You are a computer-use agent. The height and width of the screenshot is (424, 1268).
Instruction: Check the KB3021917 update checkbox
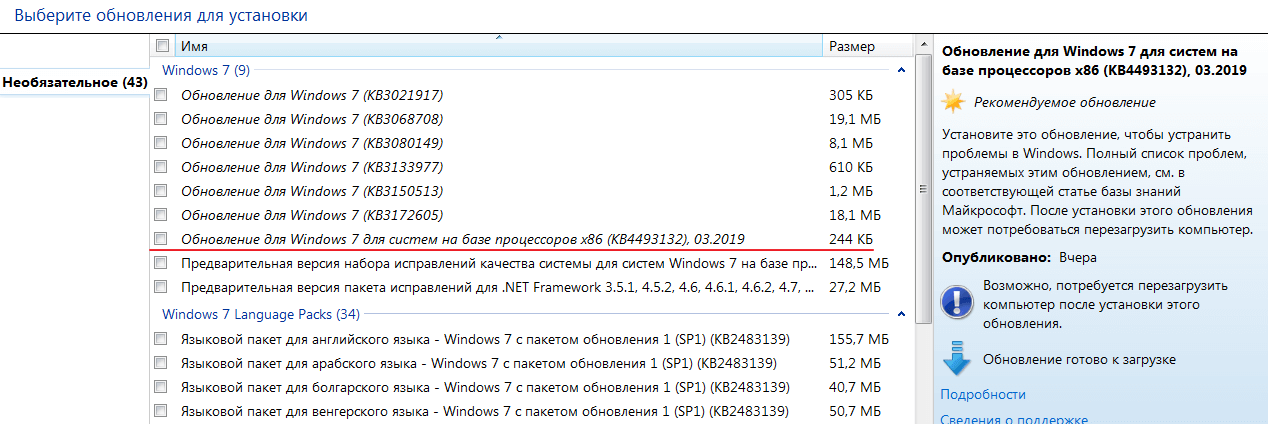(x=161, y=95)
